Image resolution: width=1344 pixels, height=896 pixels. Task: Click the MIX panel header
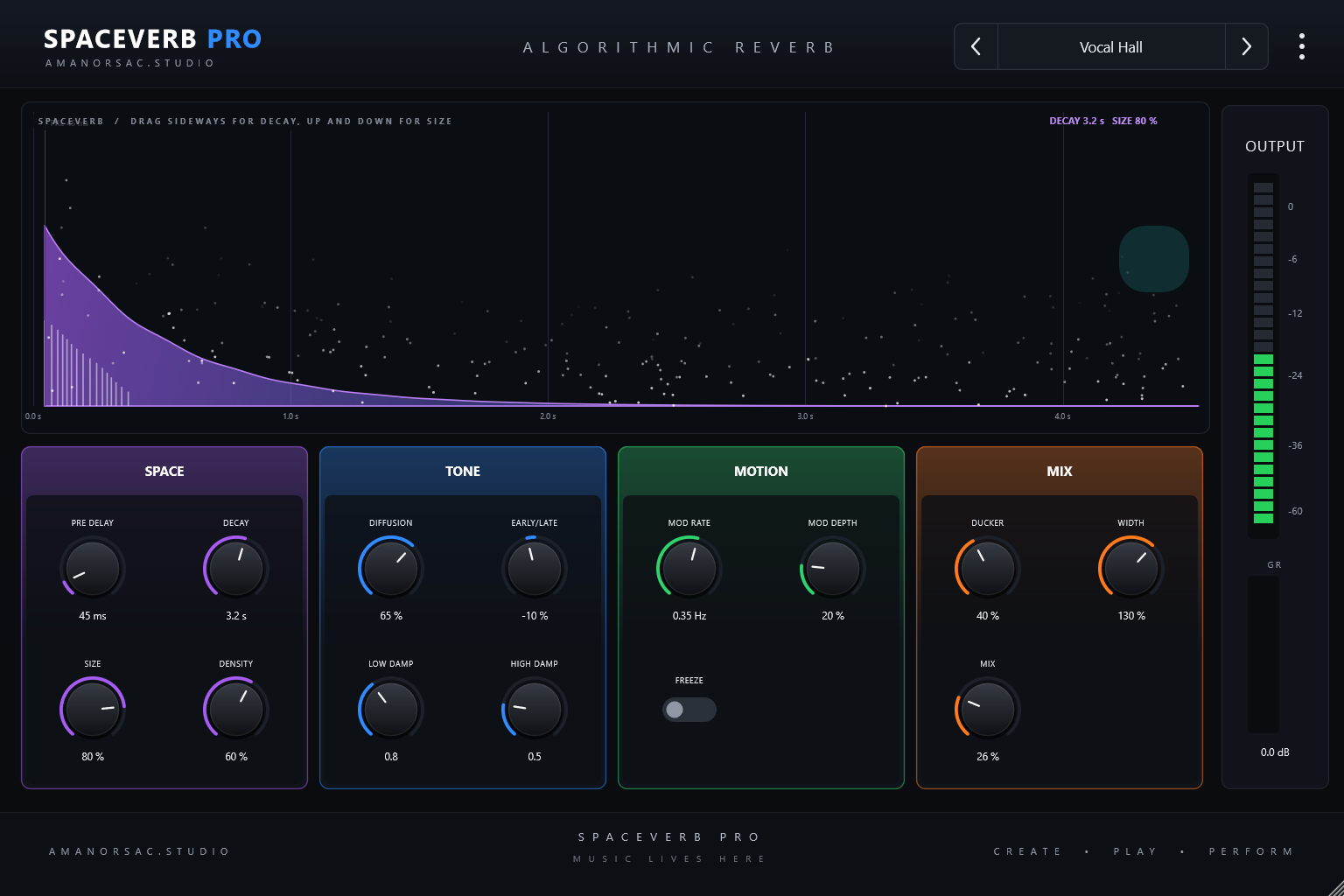click(1060, 471)
